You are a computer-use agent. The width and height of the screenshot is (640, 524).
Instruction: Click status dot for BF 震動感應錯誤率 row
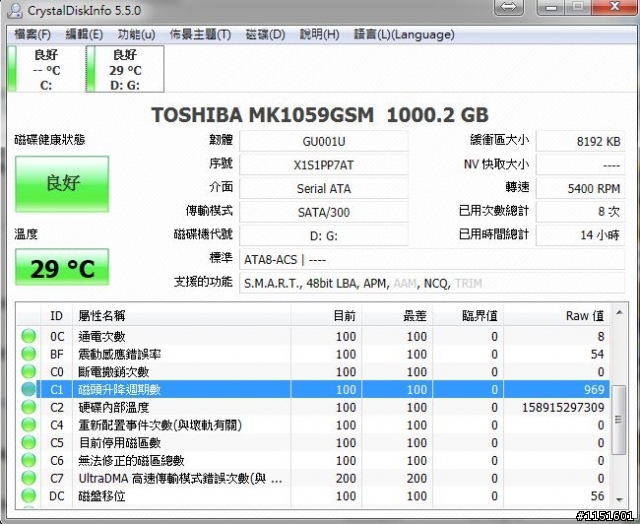tap(29, 354)
